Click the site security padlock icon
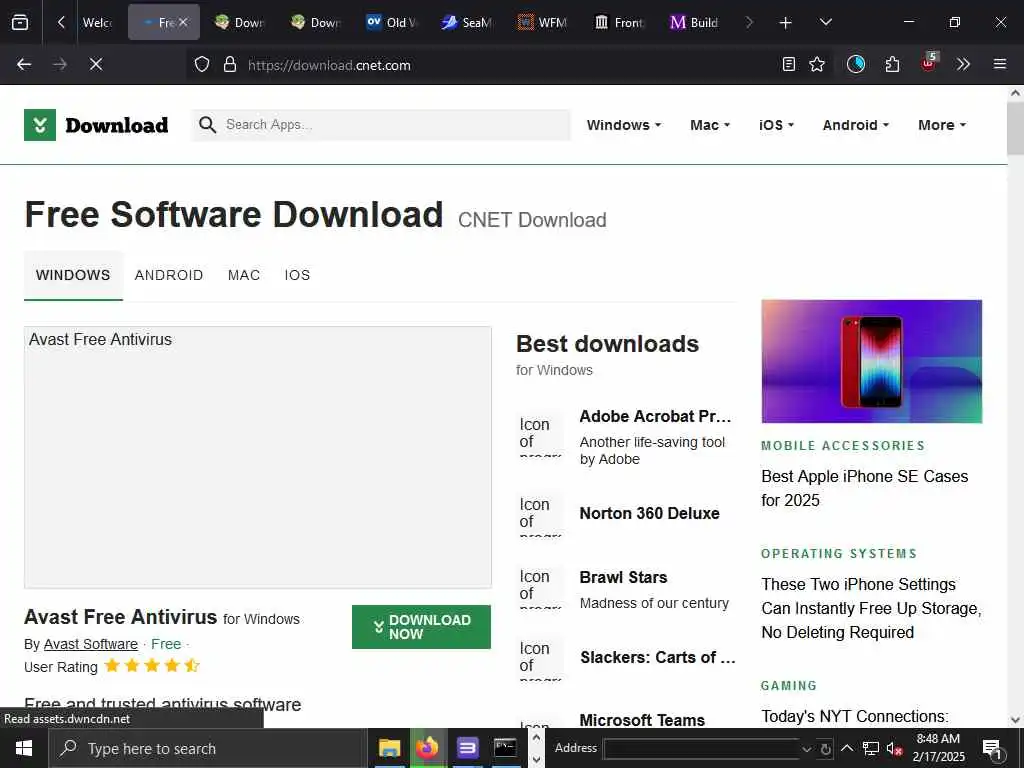Viewport: 1024px width, 768px height. click(x=230, y=65)
